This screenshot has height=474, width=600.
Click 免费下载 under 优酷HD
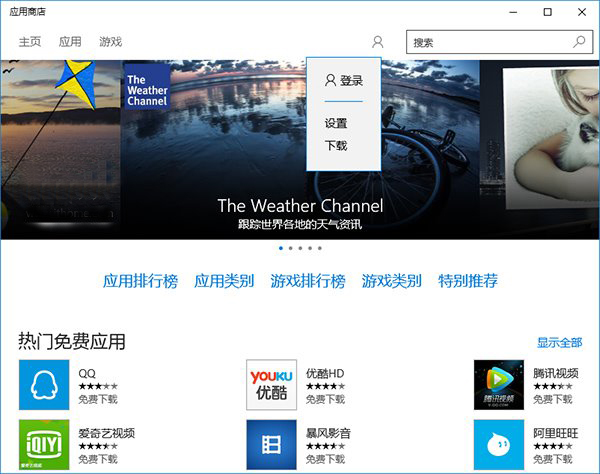point(325,399)
